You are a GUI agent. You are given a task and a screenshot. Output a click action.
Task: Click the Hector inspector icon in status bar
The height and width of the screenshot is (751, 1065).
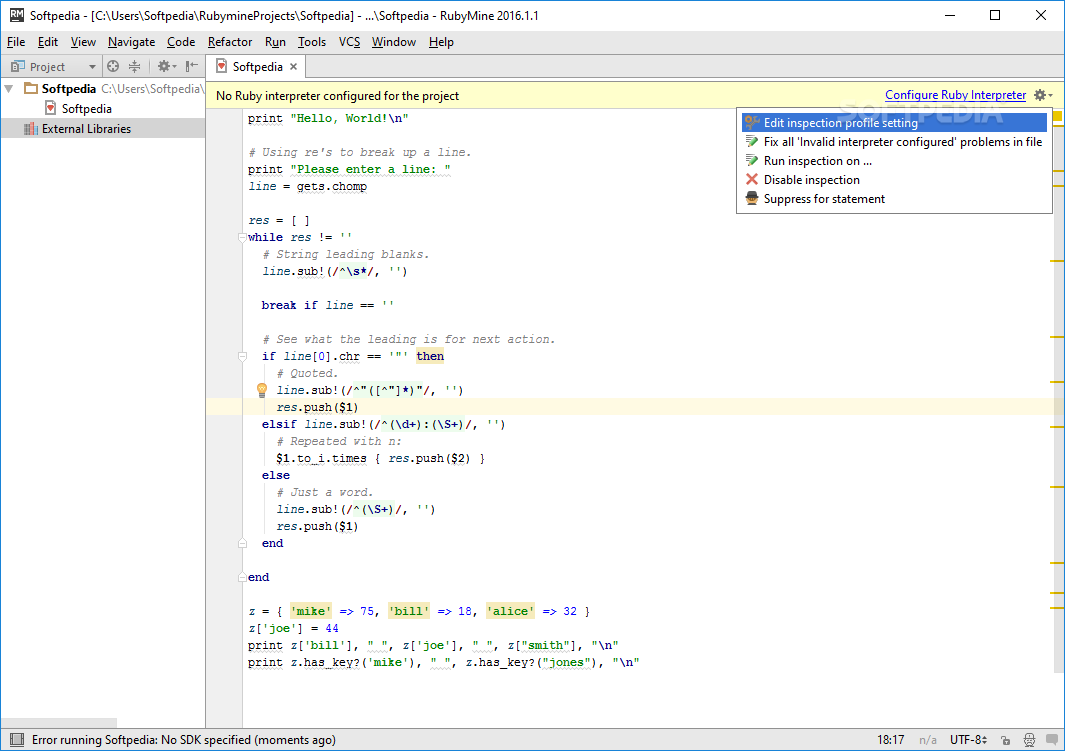pyautogui.click(x=1030, y=739)
